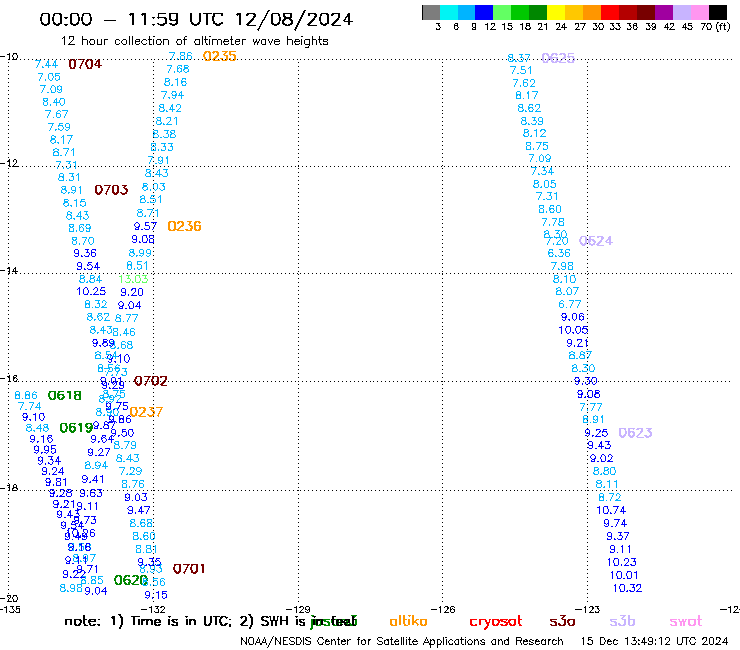Click the wave height value 7.44
This screenshot has height=650, width=740.
[x=46, y=64]
